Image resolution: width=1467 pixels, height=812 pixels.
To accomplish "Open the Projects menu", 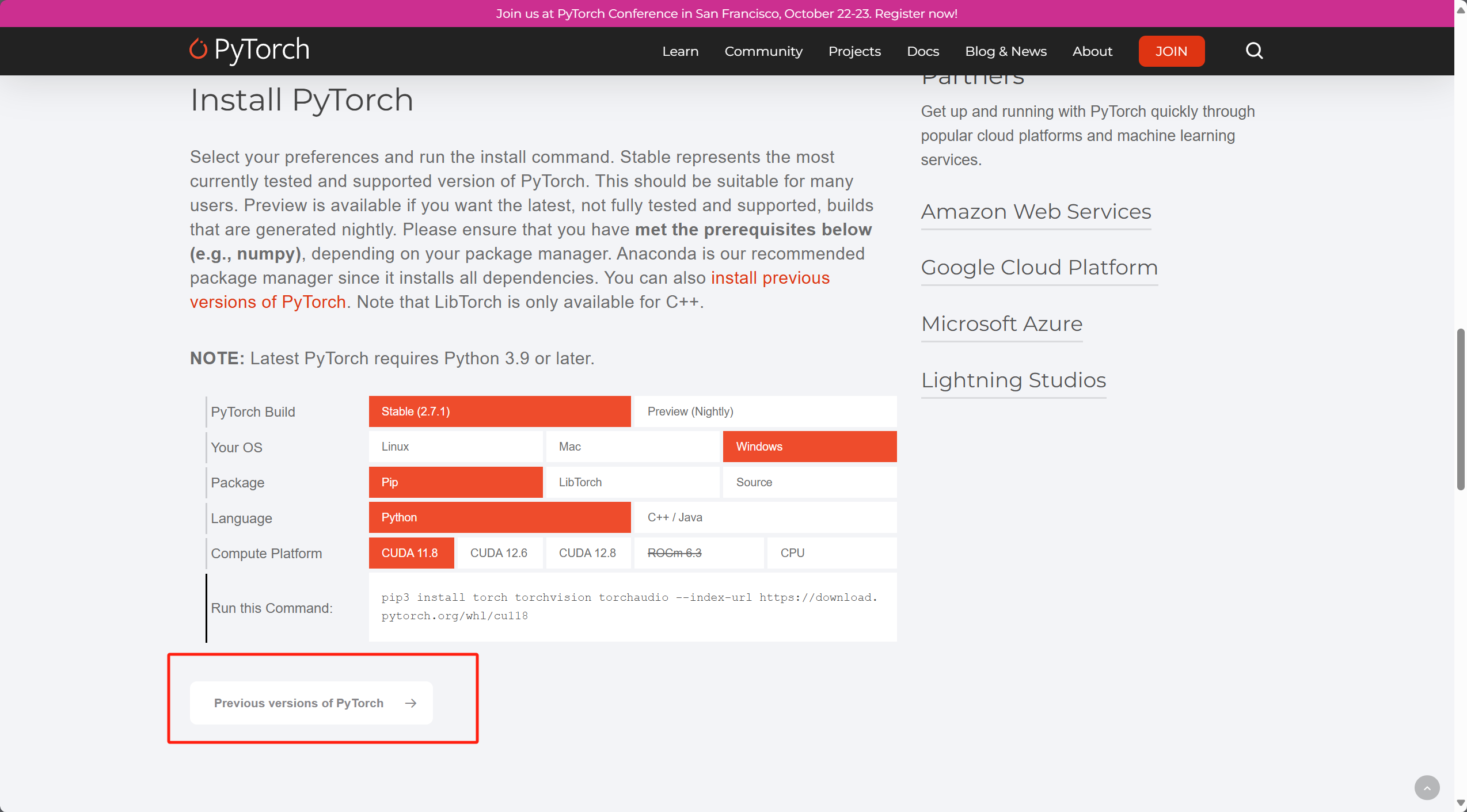I will tap(854, 51).
